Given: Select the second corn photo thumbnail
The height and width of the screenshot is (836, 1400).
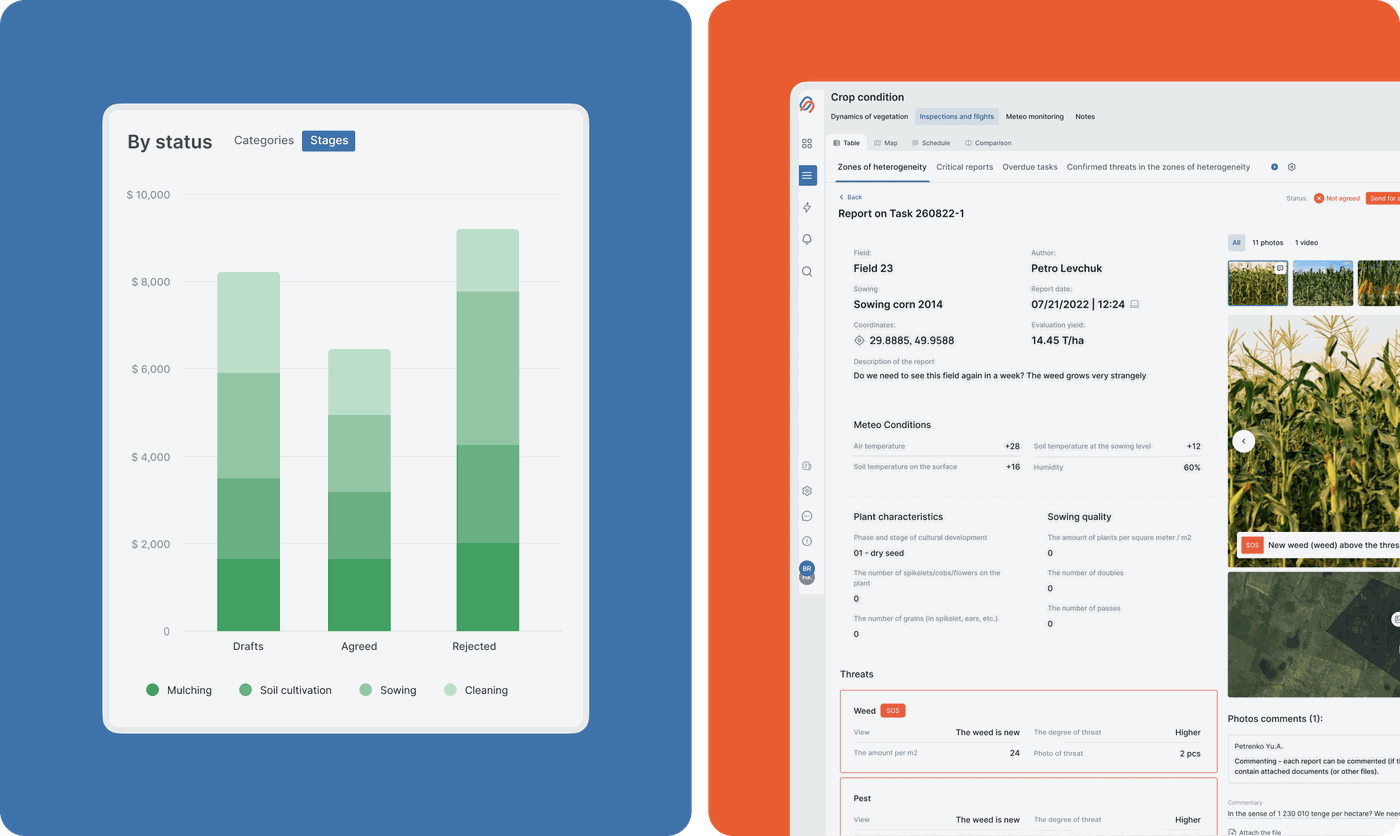Looking at the screenshot, I should 1323,283.
